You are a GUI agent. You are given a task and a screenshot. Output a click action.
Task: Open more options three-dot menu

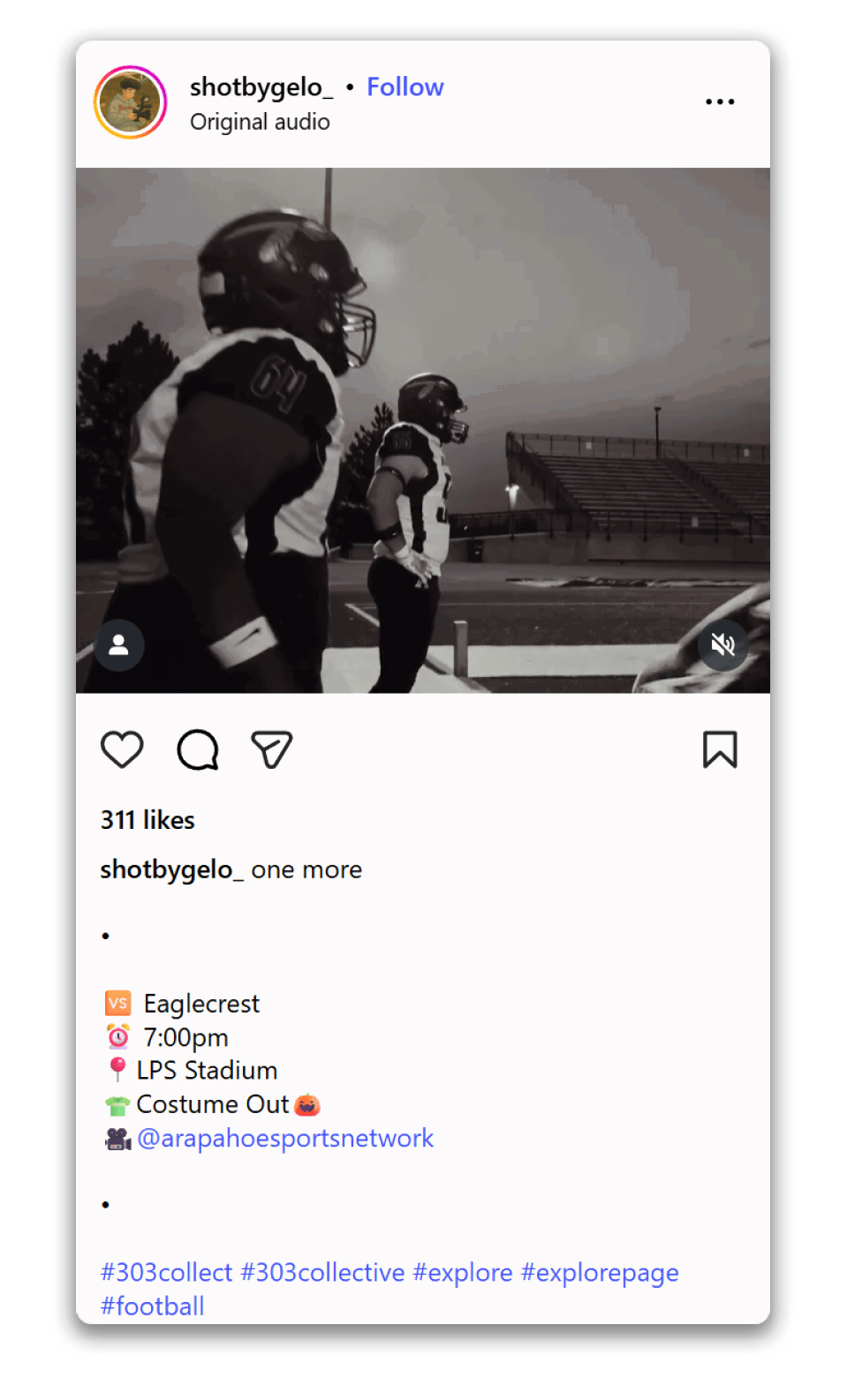tap(720, 102)
